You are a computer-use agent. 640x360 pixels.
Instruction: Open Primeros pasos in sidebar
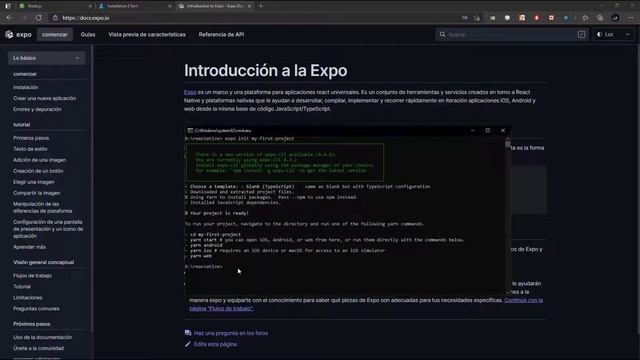coord(31,138)
